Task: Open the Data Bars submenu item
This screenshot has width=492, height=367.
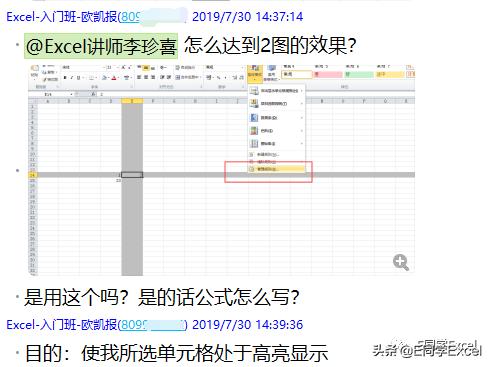Action: pos(277,118)
